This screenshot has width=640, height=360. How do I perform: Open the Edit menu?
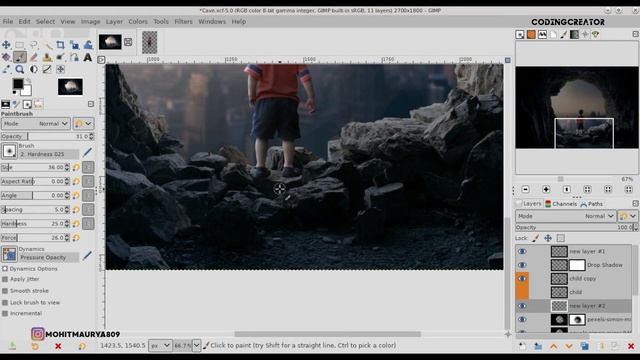24,22
